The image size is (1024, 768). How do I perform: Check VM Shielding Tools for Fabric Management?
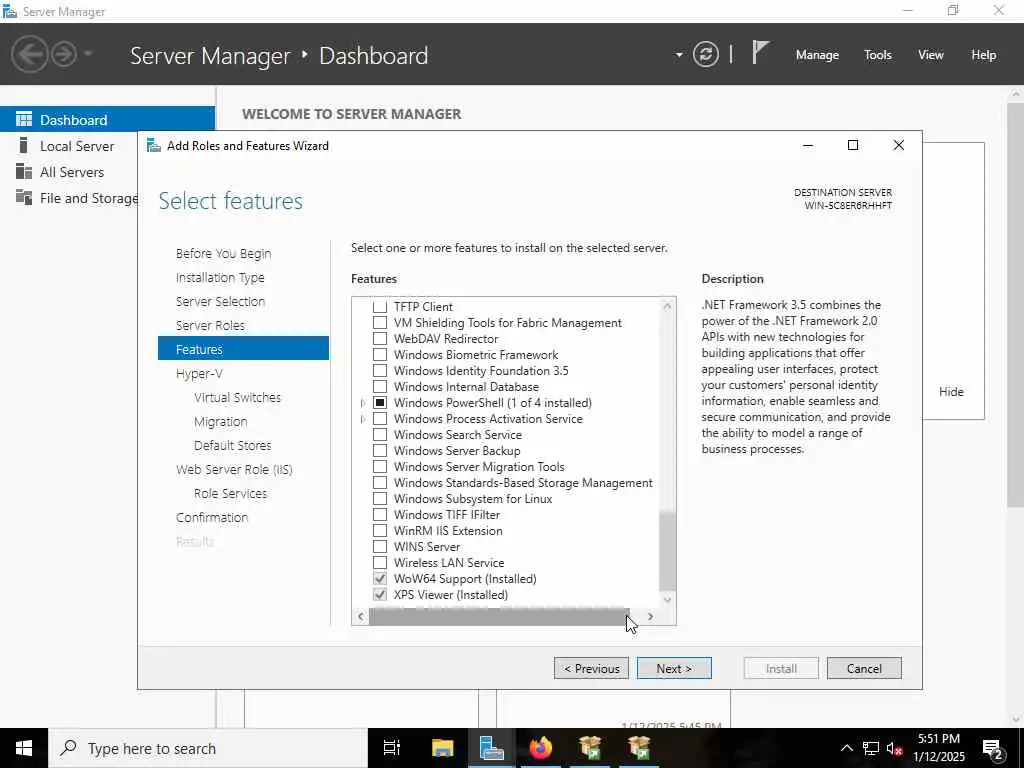(379, 323)
